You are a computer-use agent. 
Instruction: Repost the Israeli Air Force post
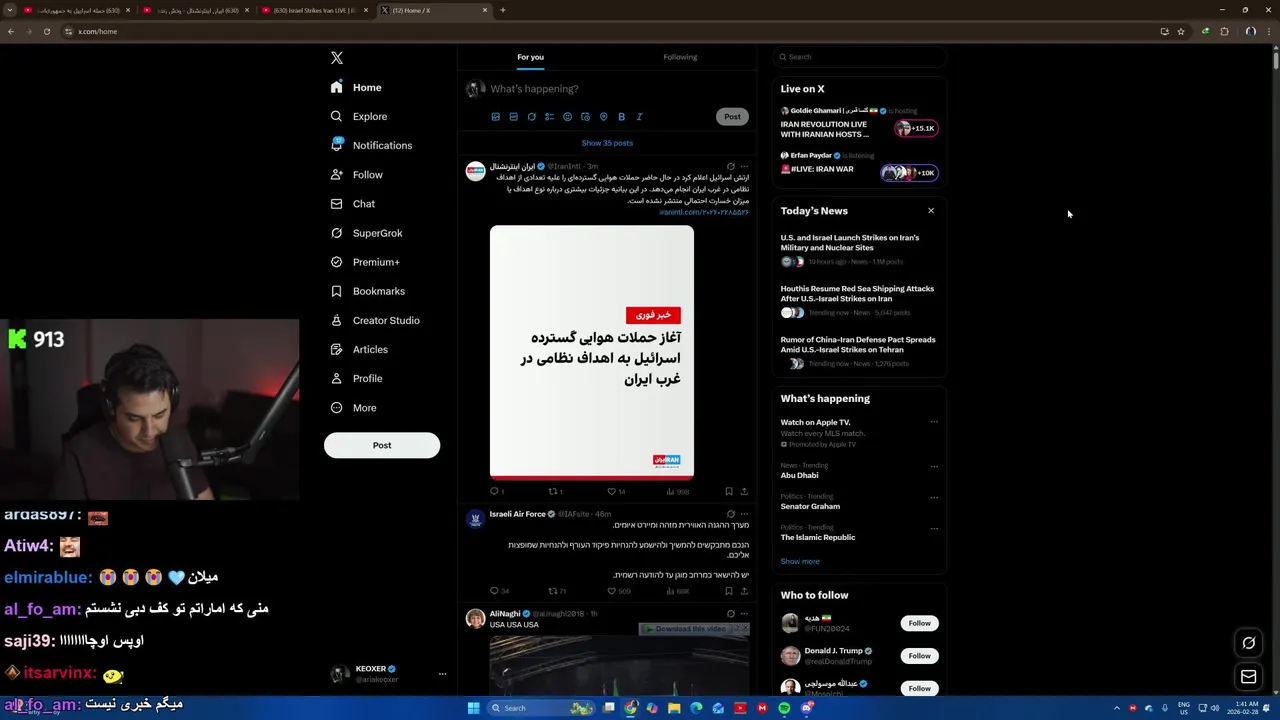point(557,591)
